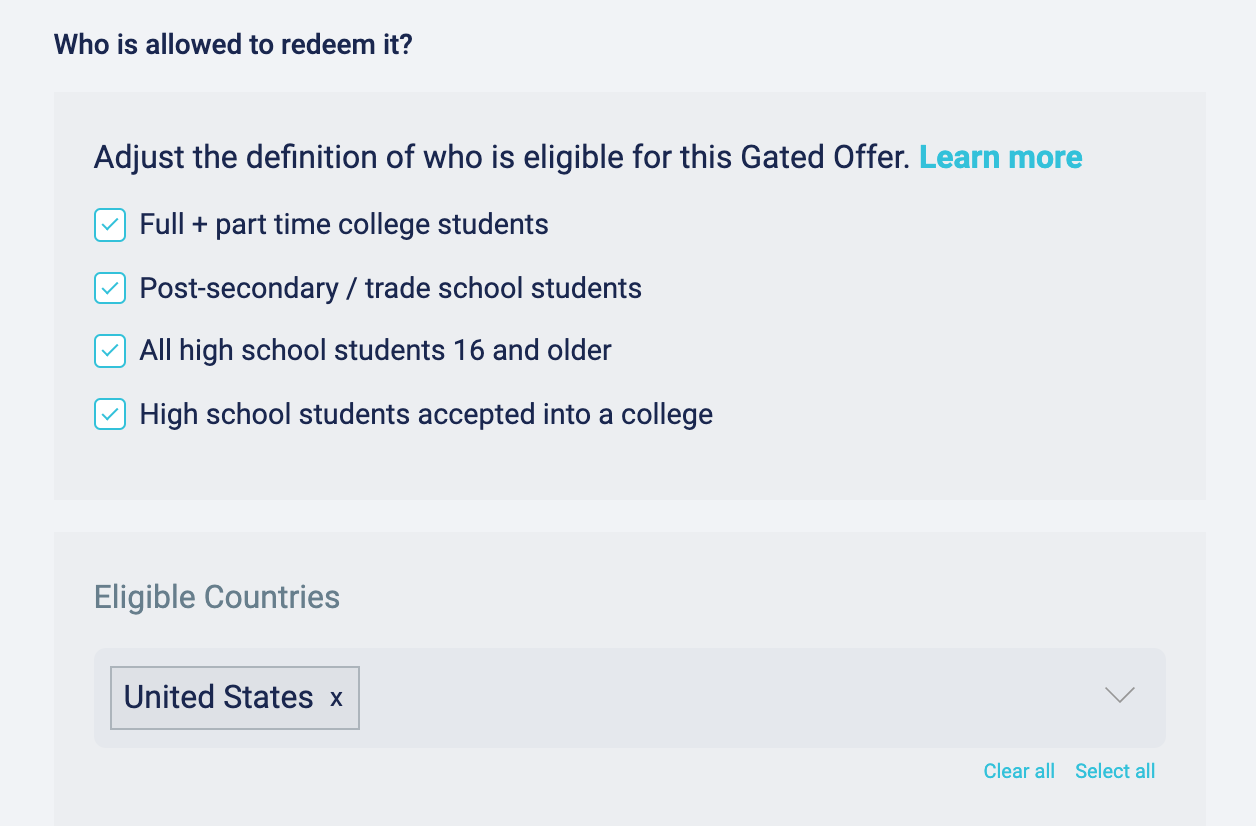Image resolution: width=1256 pixels, height=826 pixels.
Task: Click the "Adjust the definition" description text
Action: point(502,157)
